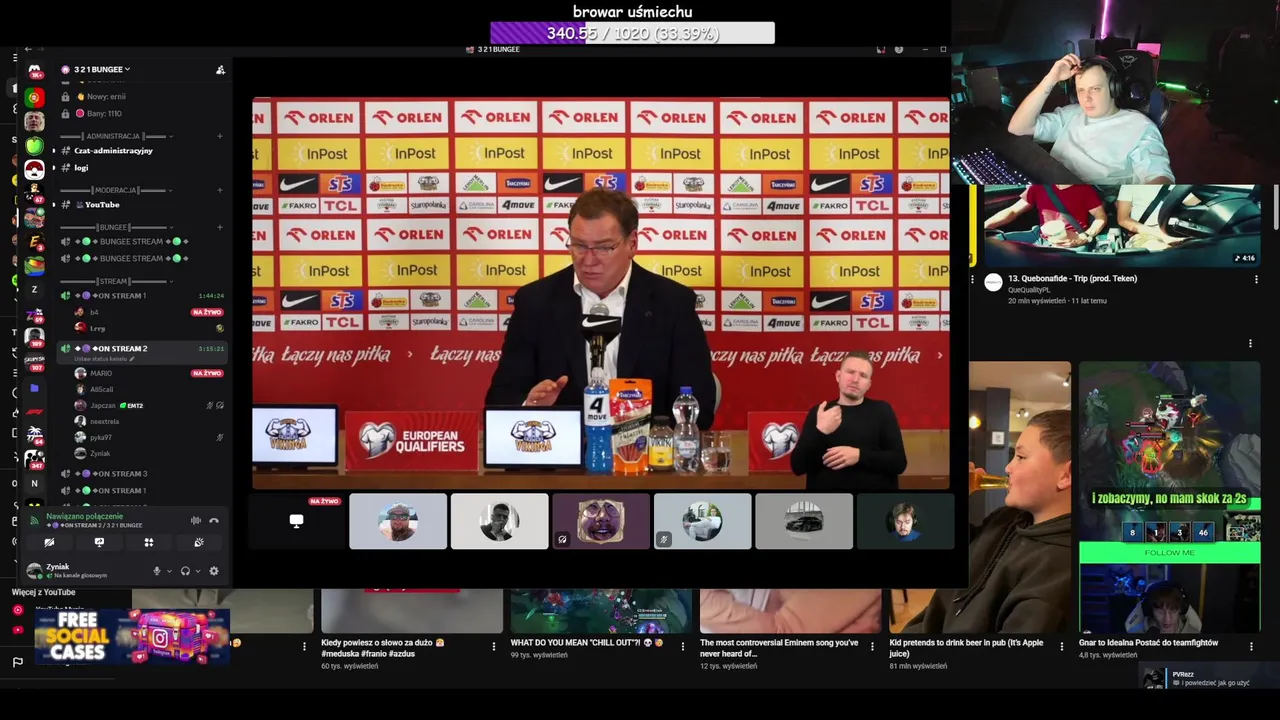Add channel to BUNGEE category
Screen dimensions: 1280x720
click(220, 227)
